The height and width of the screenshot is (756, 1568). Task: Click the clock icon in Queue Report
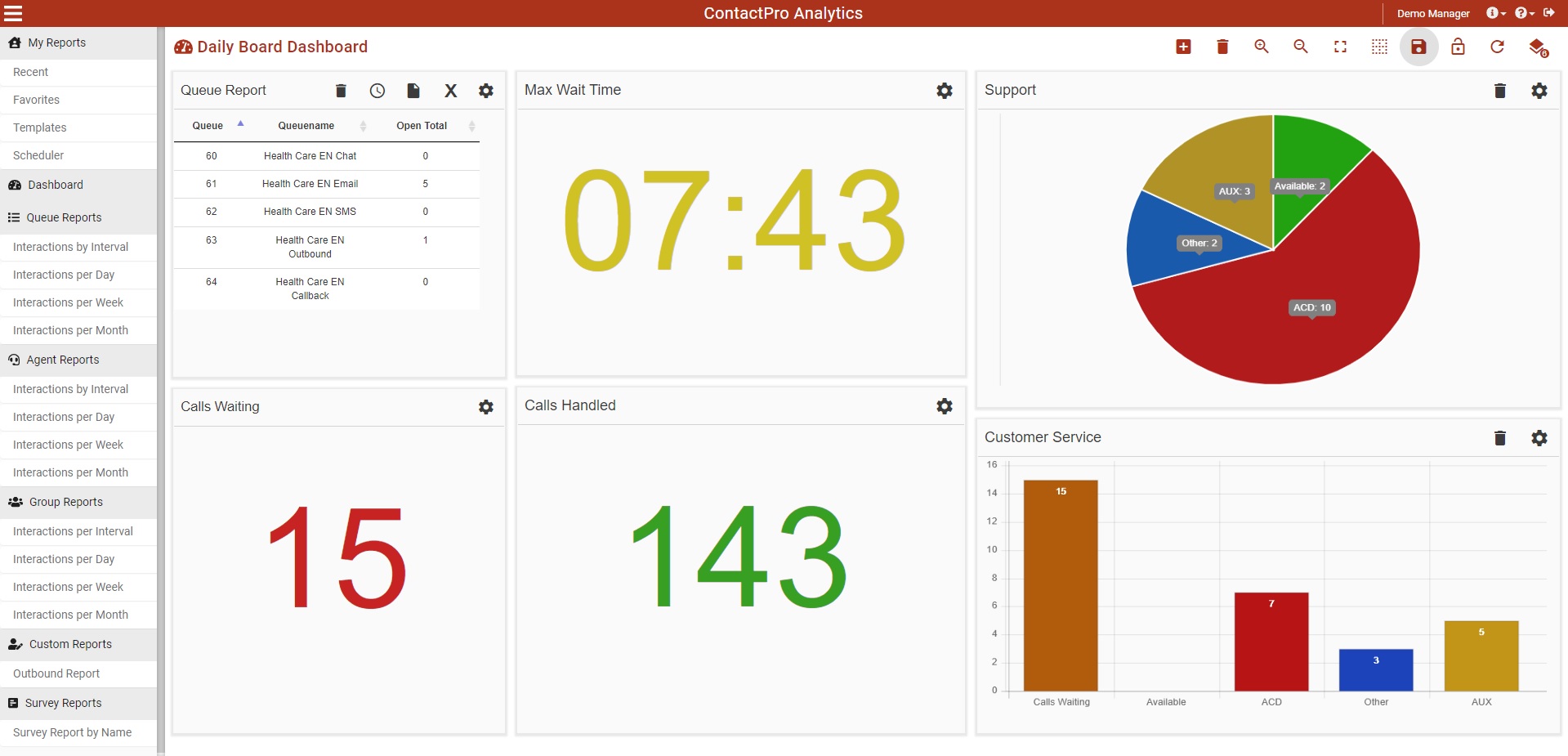click(377, 91)
